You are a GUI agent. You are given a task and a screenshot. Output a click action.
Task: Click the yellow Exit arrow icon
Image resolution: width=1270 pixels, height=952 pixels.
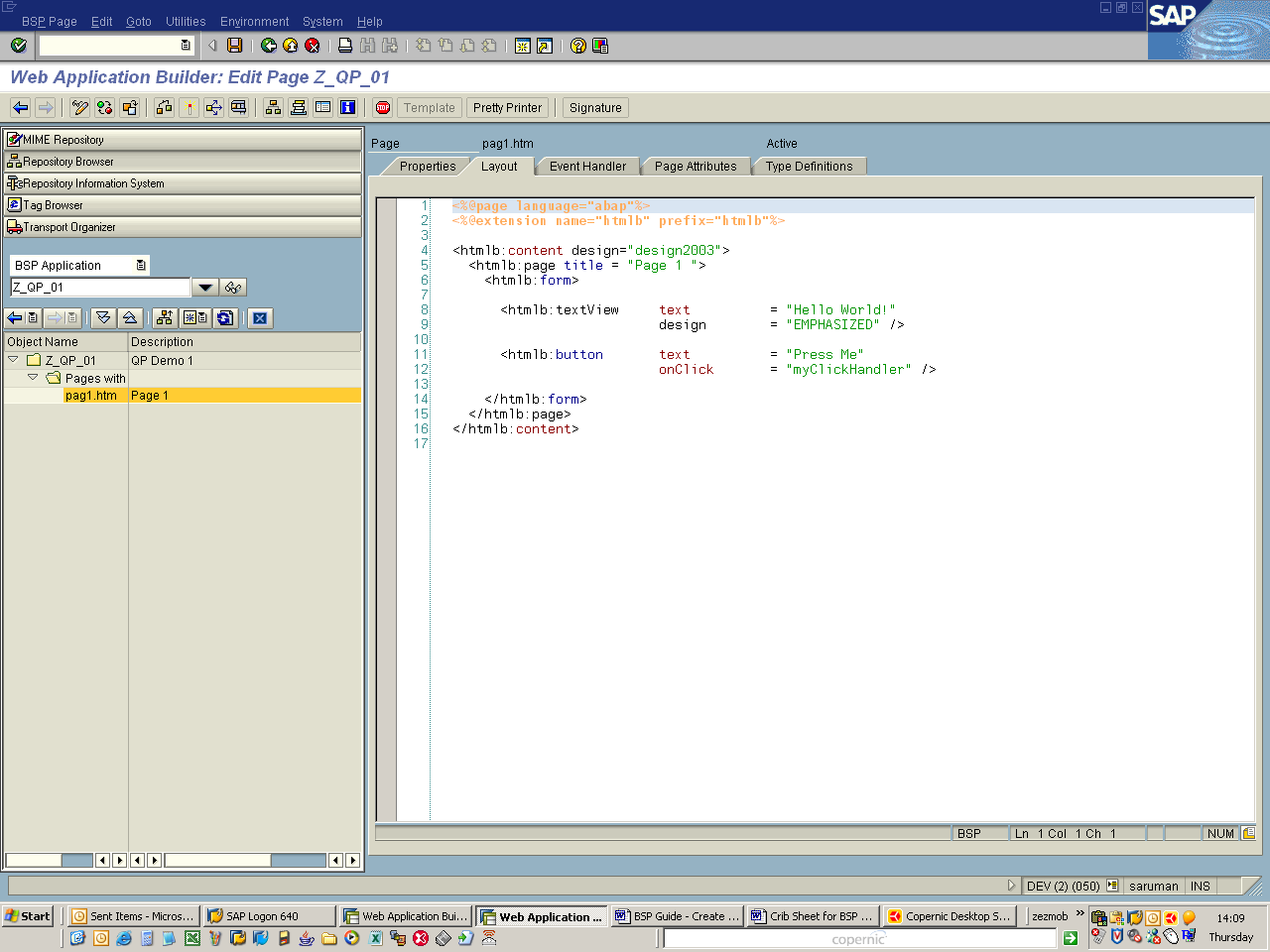click(291, 46)
